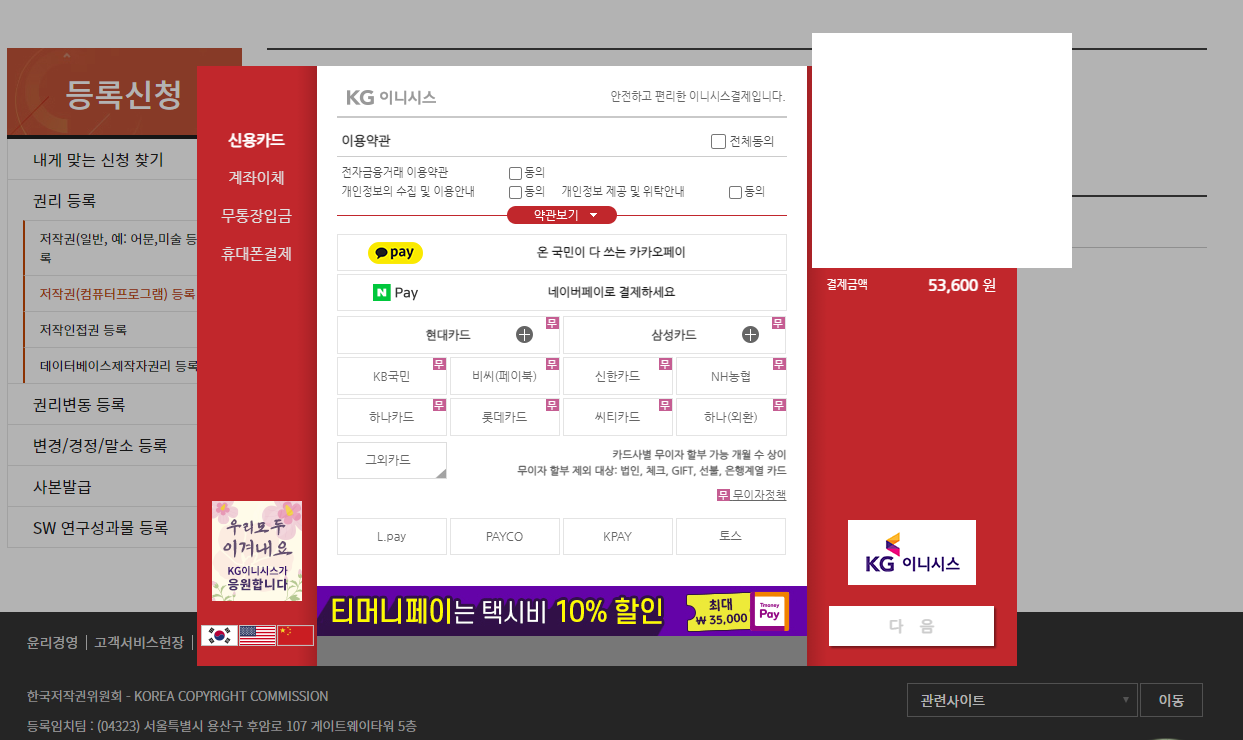Choose KPAY payment method
Viewport: 1243px width, 740px height.
618,536
